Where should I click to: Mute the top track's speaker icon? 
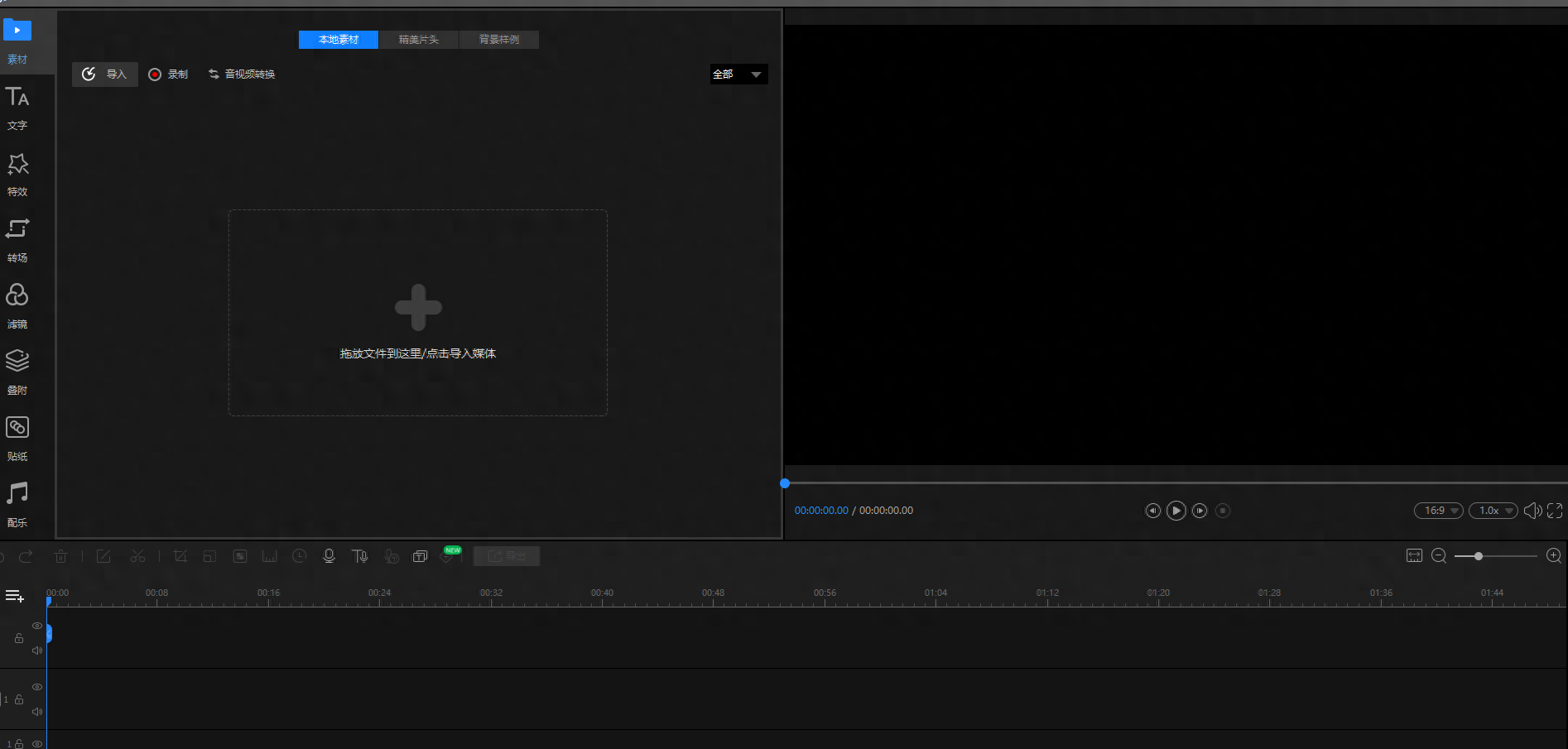pos(37,651)
